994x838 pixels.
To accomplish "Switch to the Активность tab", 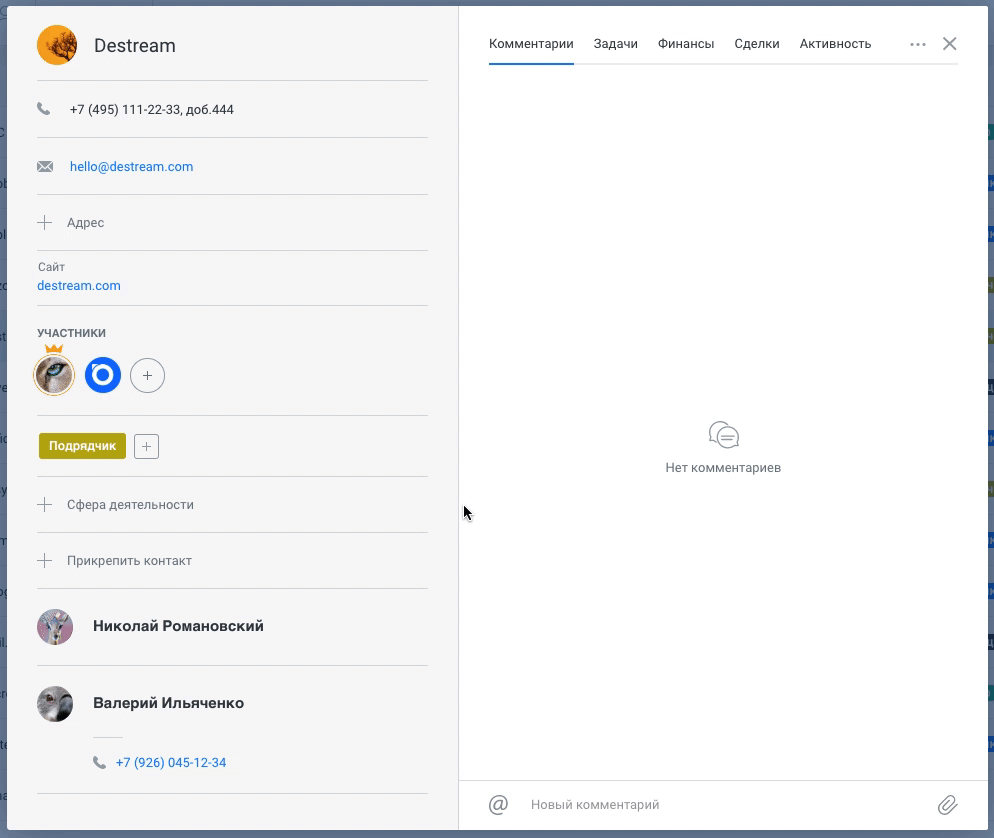I will pyautogui.click(x=835, y=44).
